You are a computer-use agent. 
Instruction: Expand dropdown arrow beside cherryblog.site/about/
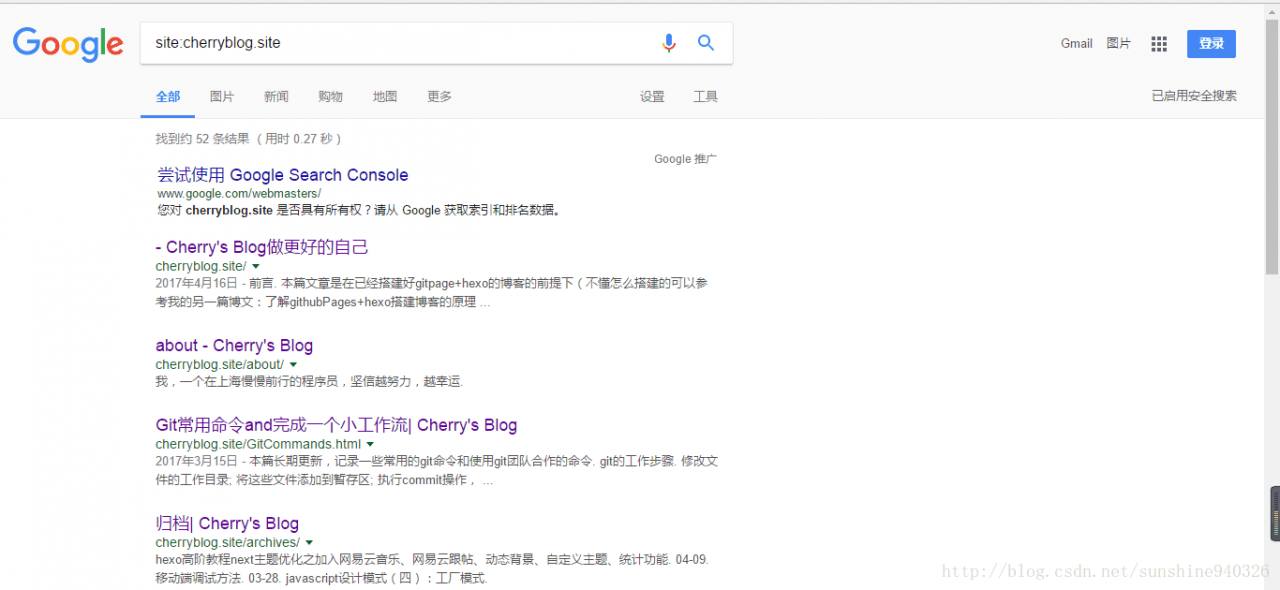click(x=293, y=365)
